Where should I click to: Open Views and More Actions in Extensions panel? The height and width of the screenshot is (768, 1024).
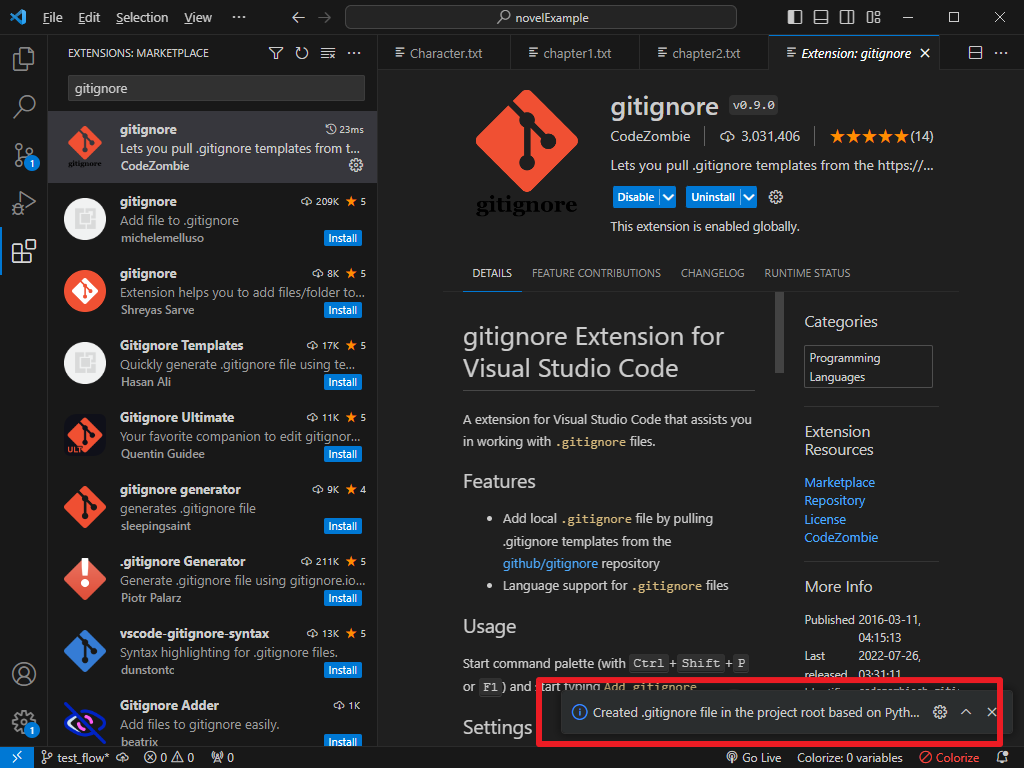pyautogui.click(x=354, y=53)
